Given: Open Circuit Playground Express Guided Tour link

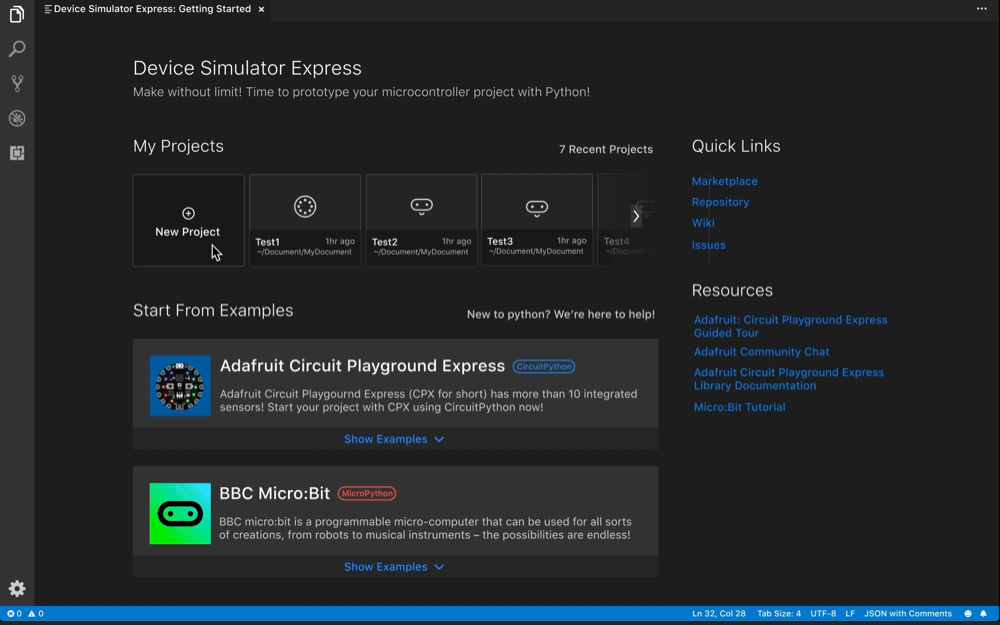Looking at the screenshot, I should (x=790, y=327).
